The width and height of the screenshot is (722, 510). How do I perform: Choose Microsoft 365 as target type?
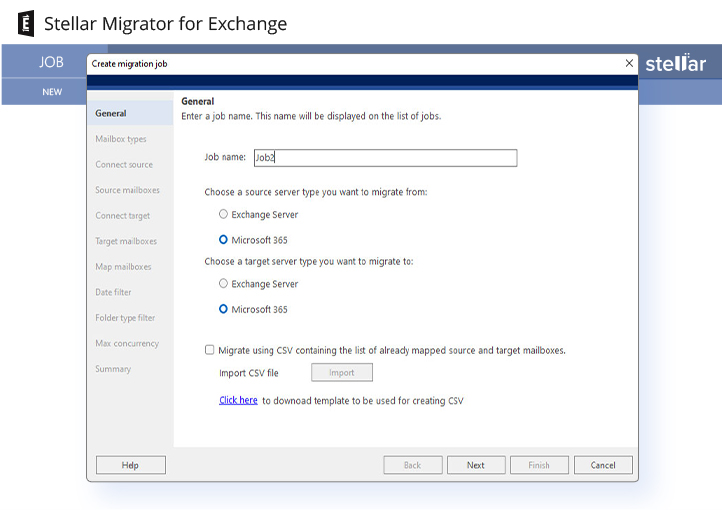coord(224,309)
